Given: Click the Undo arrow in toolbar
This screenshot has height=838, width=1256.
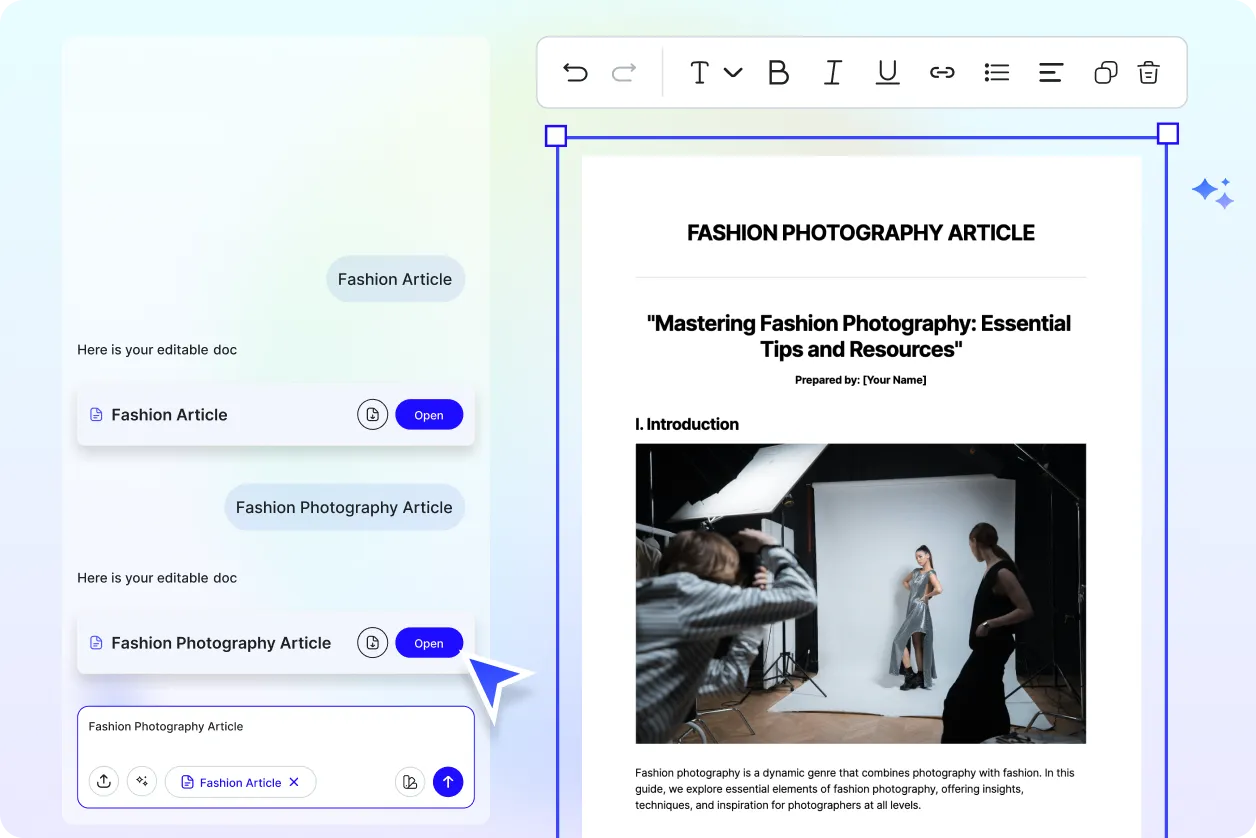Looking at the screenshot, I should point(575,72).
